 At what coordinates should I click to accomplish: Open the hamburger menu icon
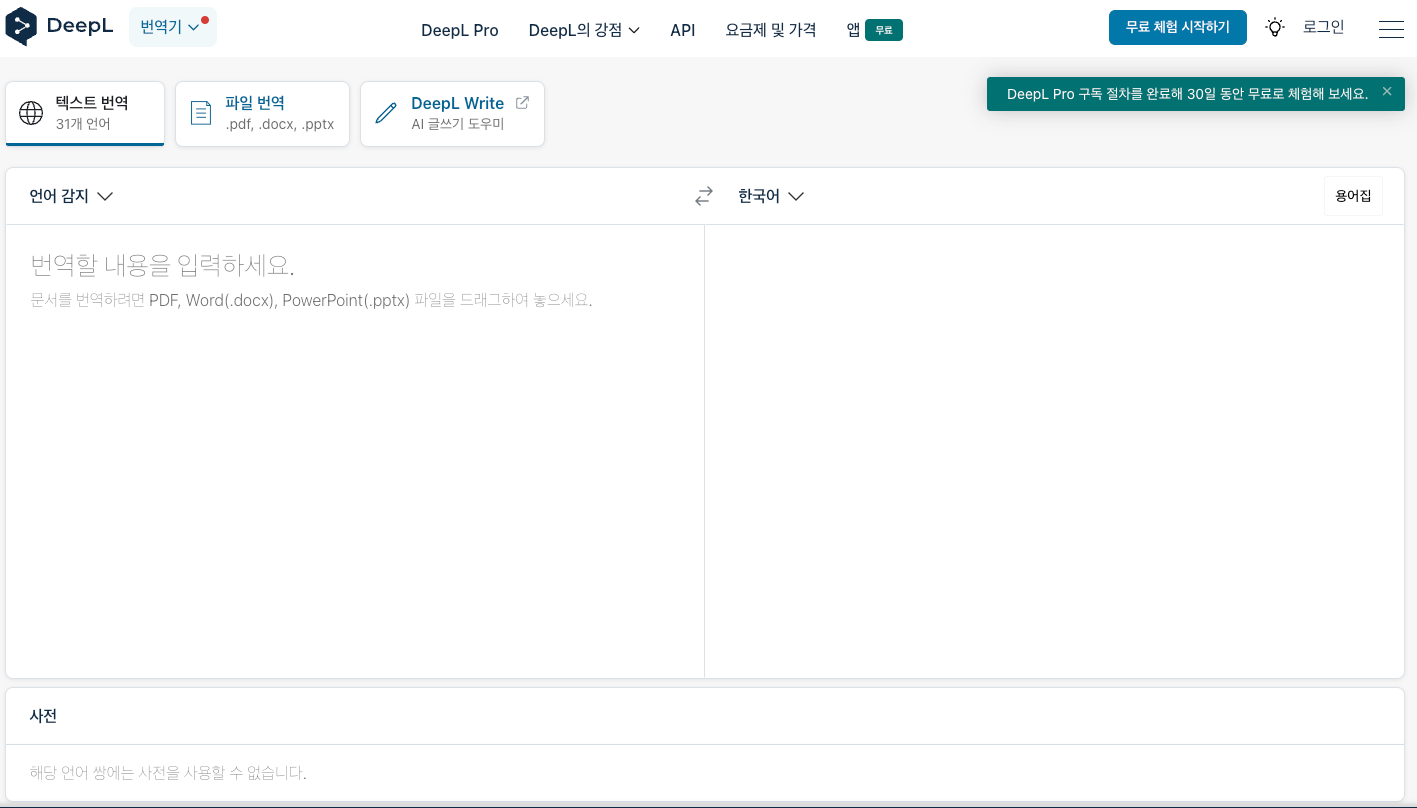click(x=1391, y=29)
